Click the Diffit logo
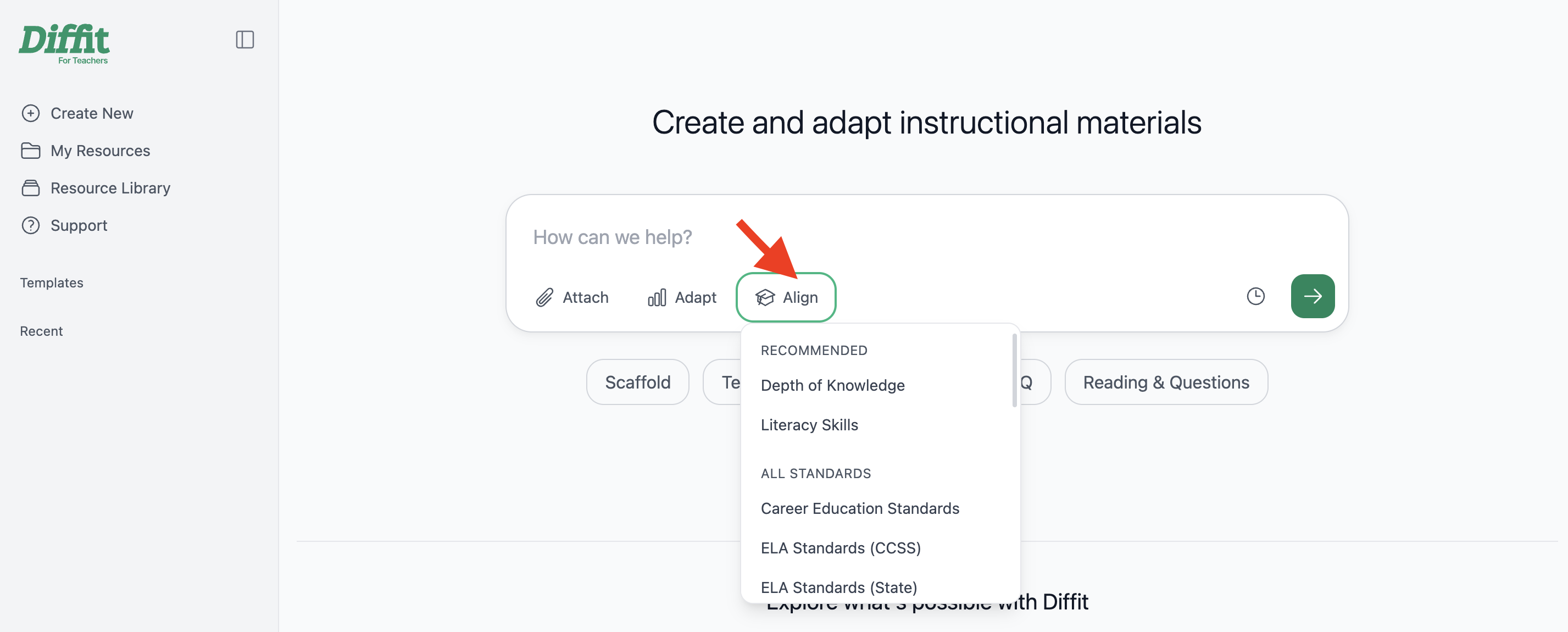Viewport: 1568px width, 632px height. (64, 44)
